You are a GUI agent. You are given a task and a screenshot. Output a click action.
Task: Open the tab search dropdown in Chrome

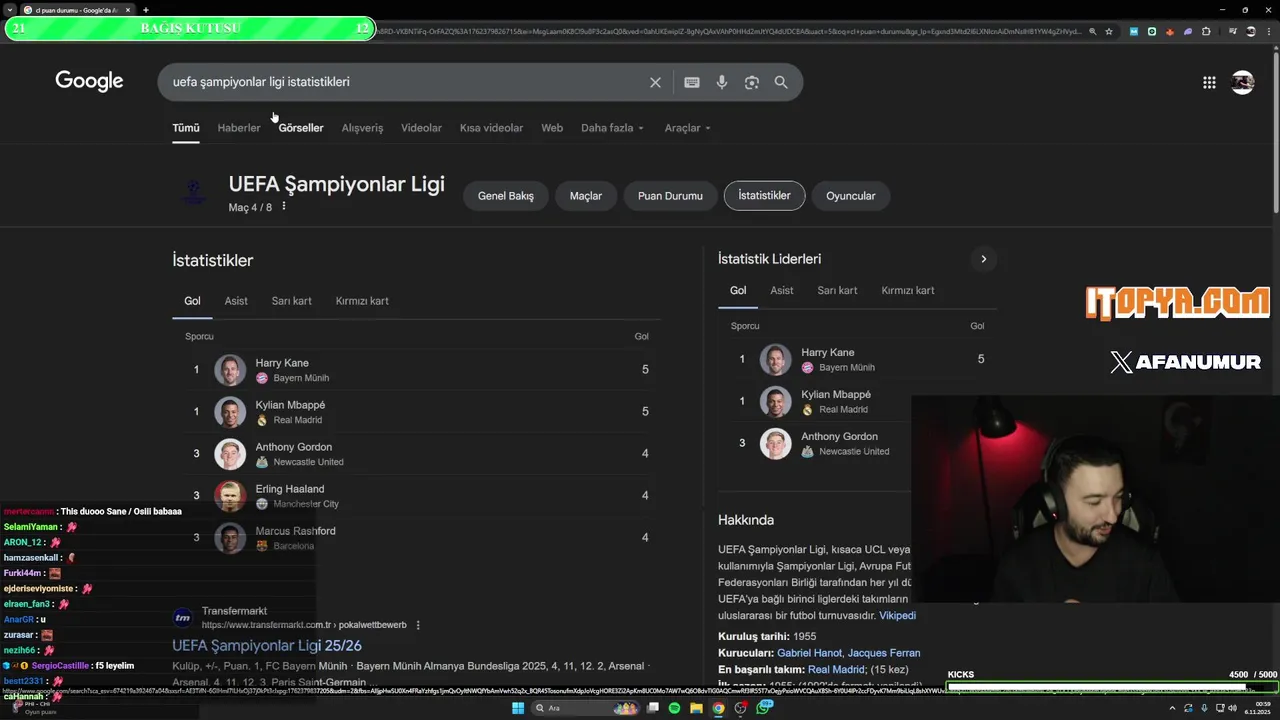pyautogui.click(x=10, y=10)
